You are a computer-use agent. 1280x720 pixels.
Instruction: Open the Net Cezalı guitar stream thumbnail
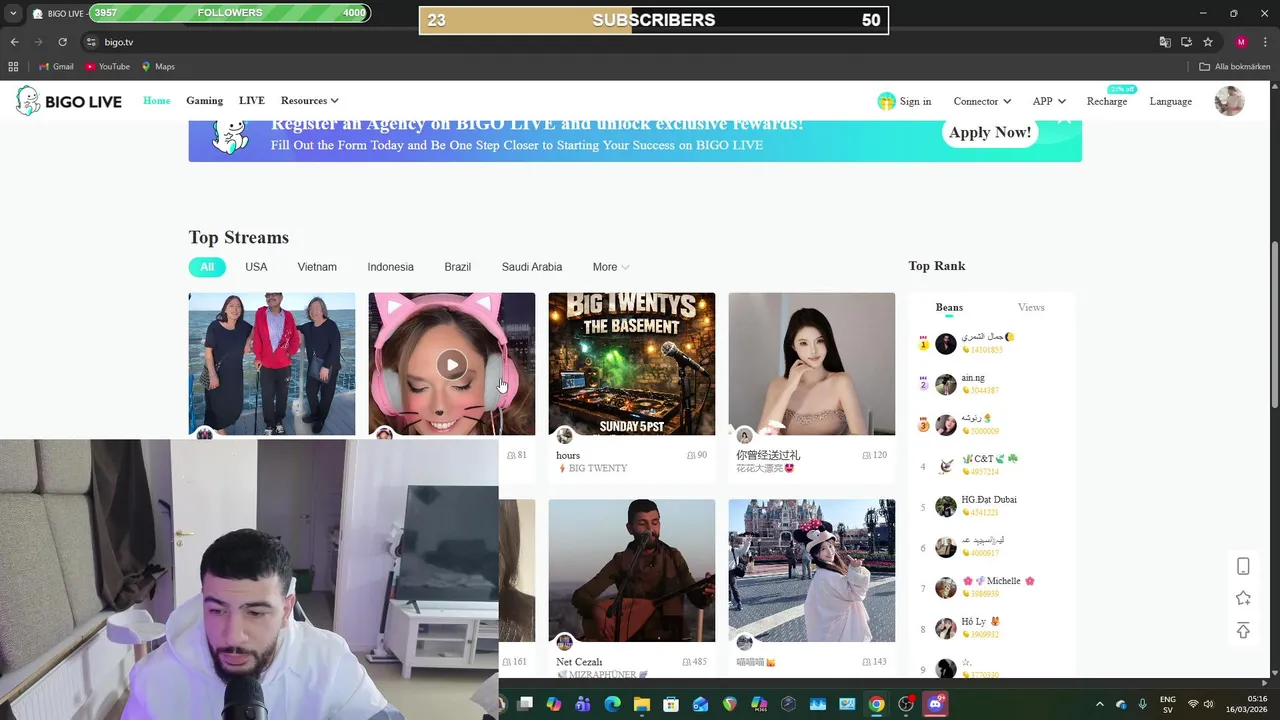point(631,570)
